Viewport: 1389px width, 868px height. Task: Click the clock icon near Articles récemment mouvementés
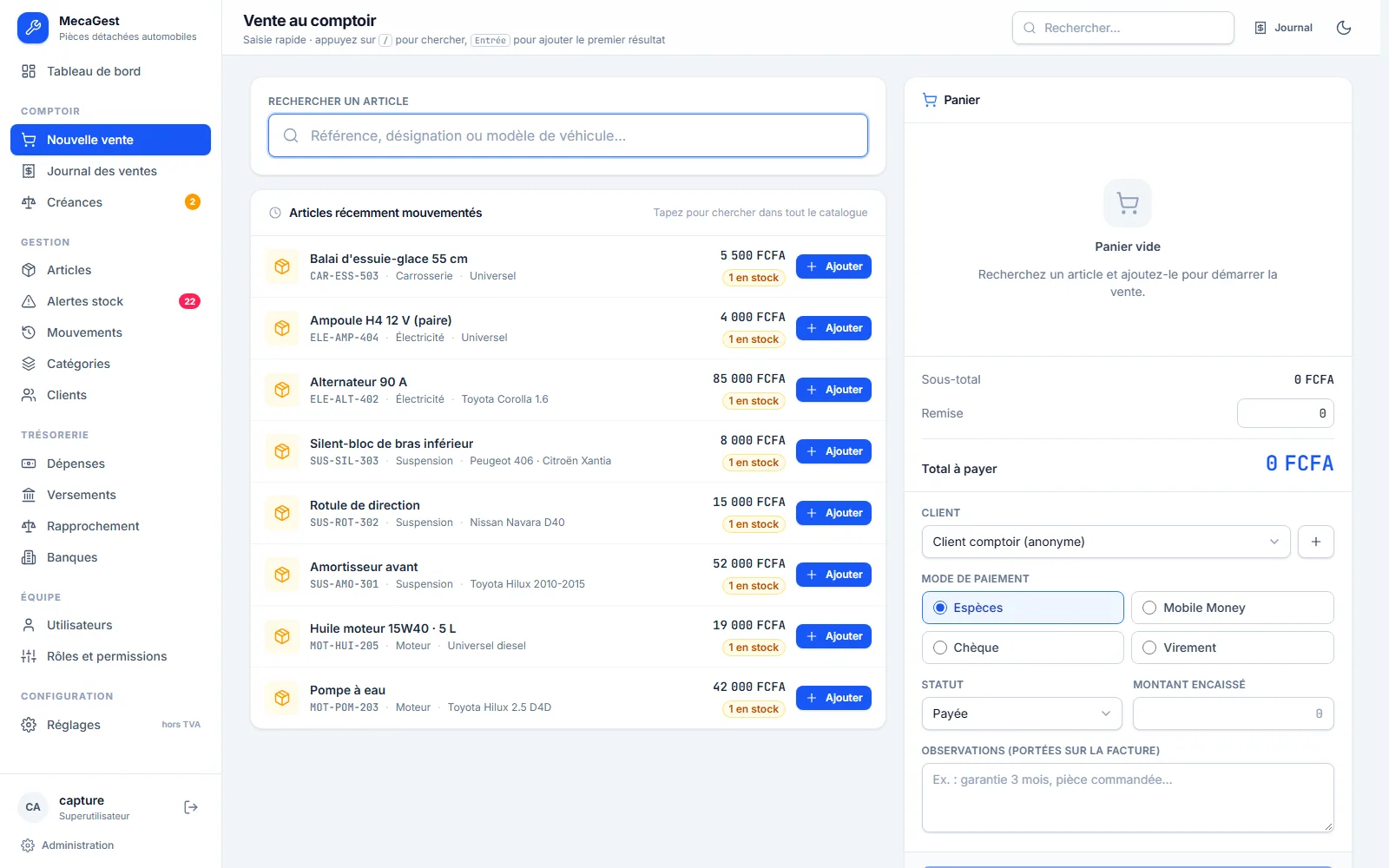click(275, 213)
